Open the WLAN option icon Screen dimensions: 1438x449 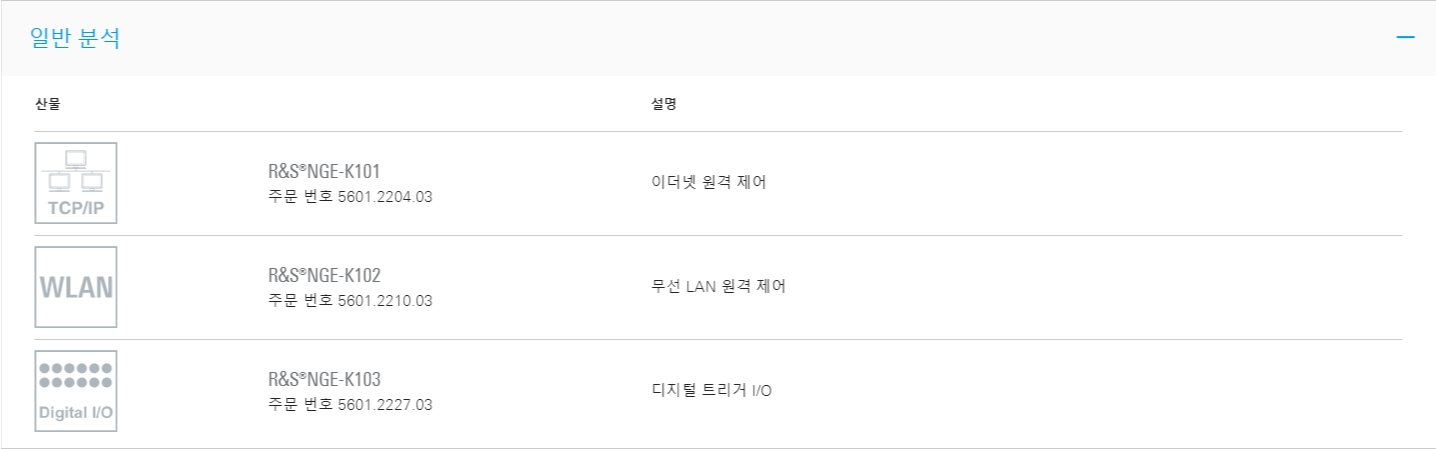76,287
